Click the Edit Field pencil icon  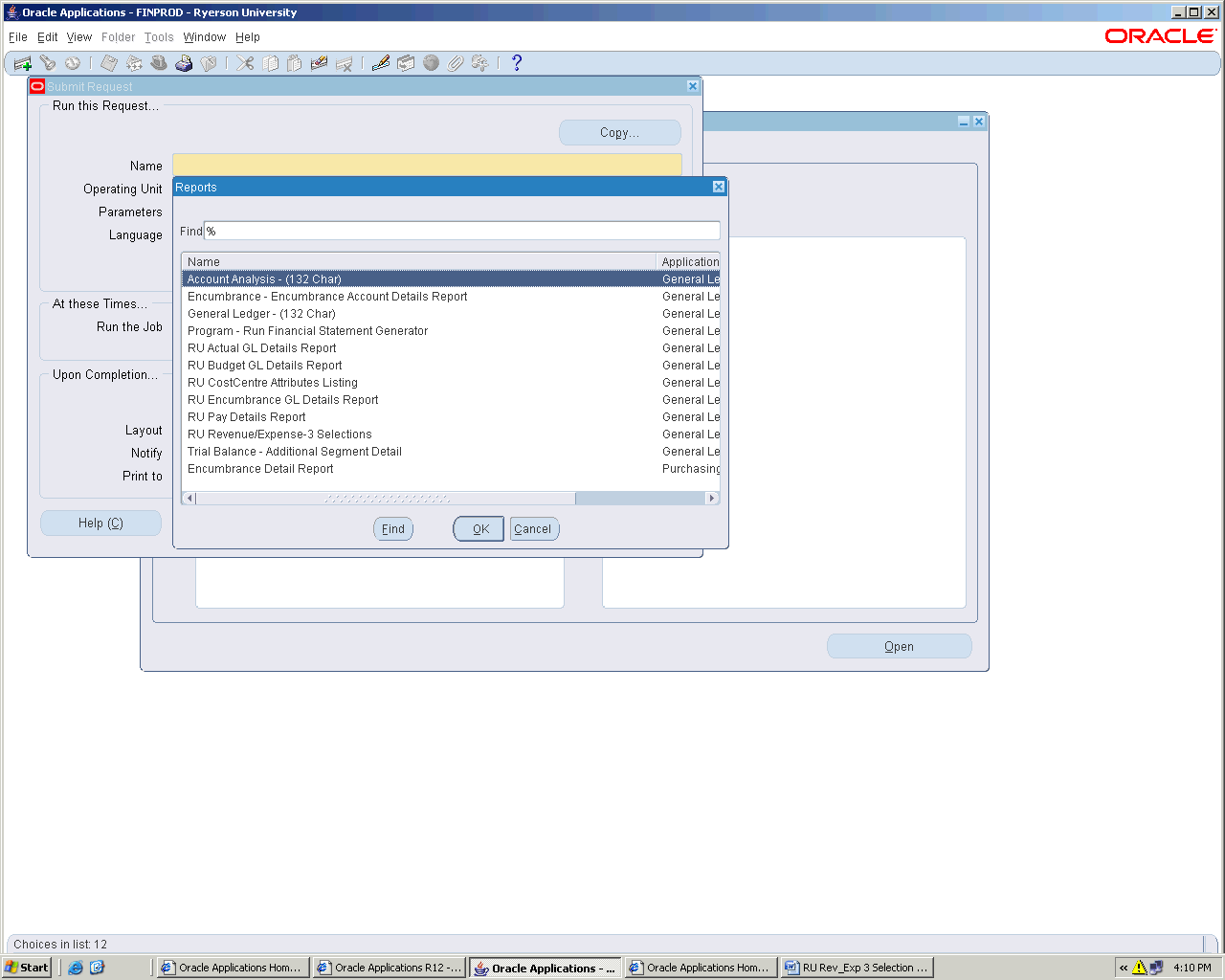pyautogui.click(x=381, y=63)
